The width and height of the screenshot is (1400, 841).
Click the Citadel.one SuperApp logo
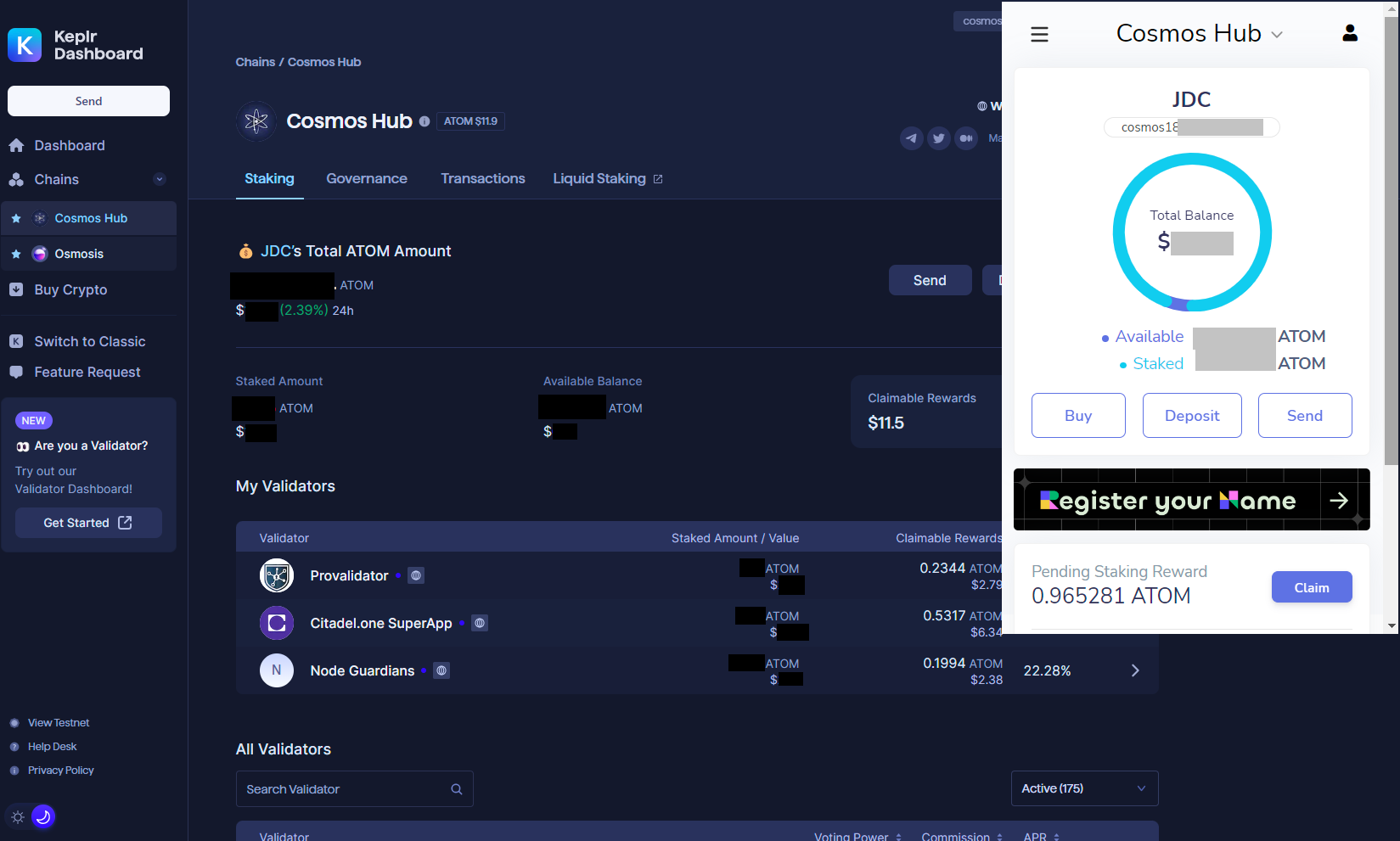point(277,623)
